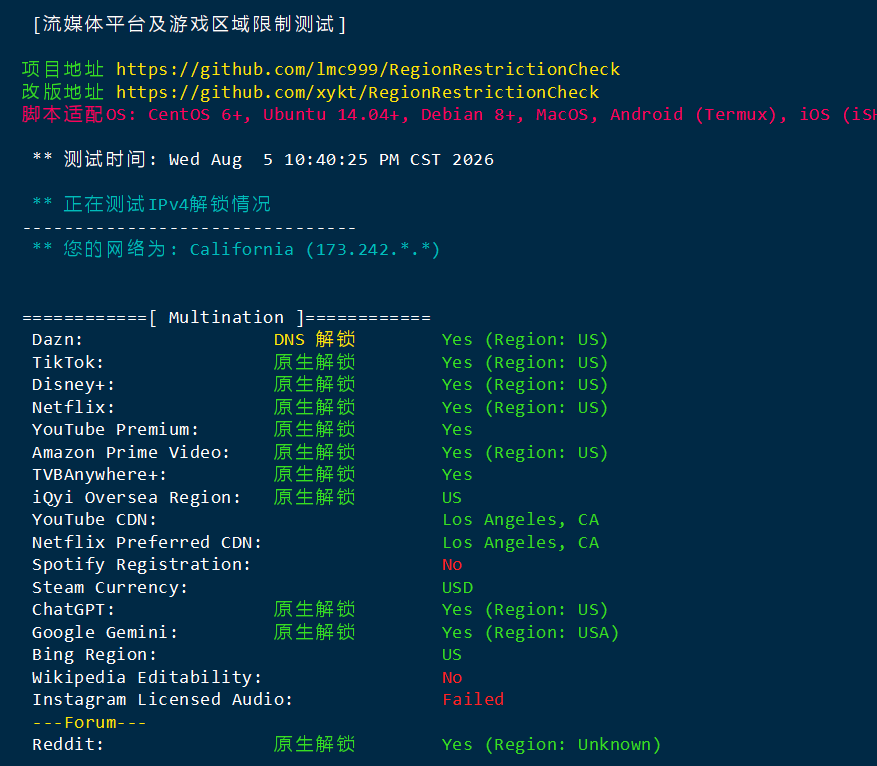Viewport: 877px width, 766px height.
Task: Click the Multination section header
Action: 227,318
